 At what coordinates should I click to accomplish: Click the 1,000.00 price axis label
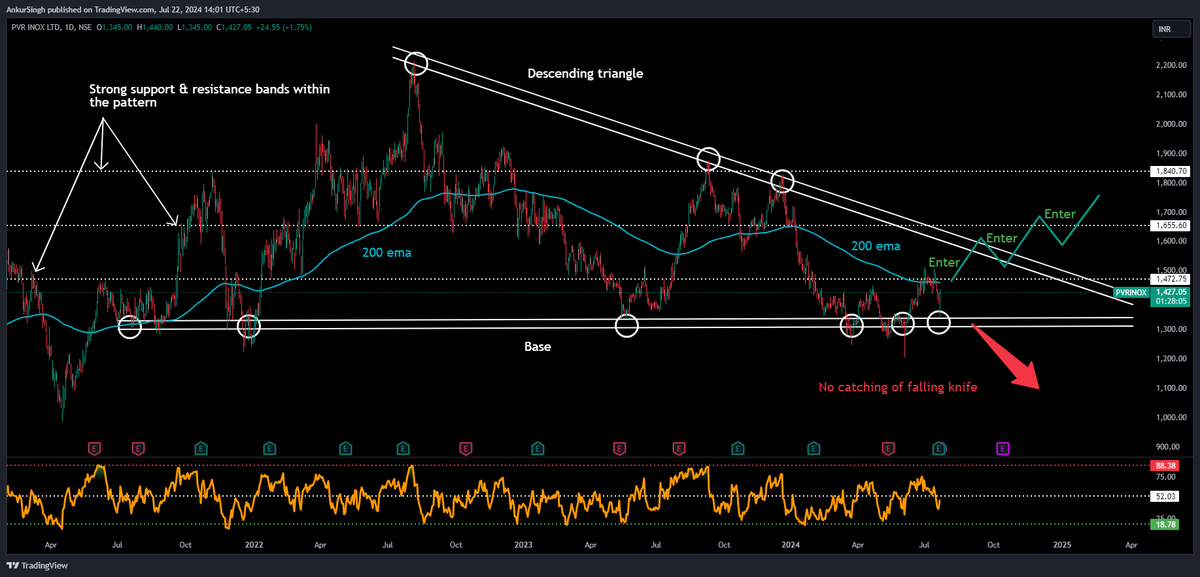(1171, 417)
